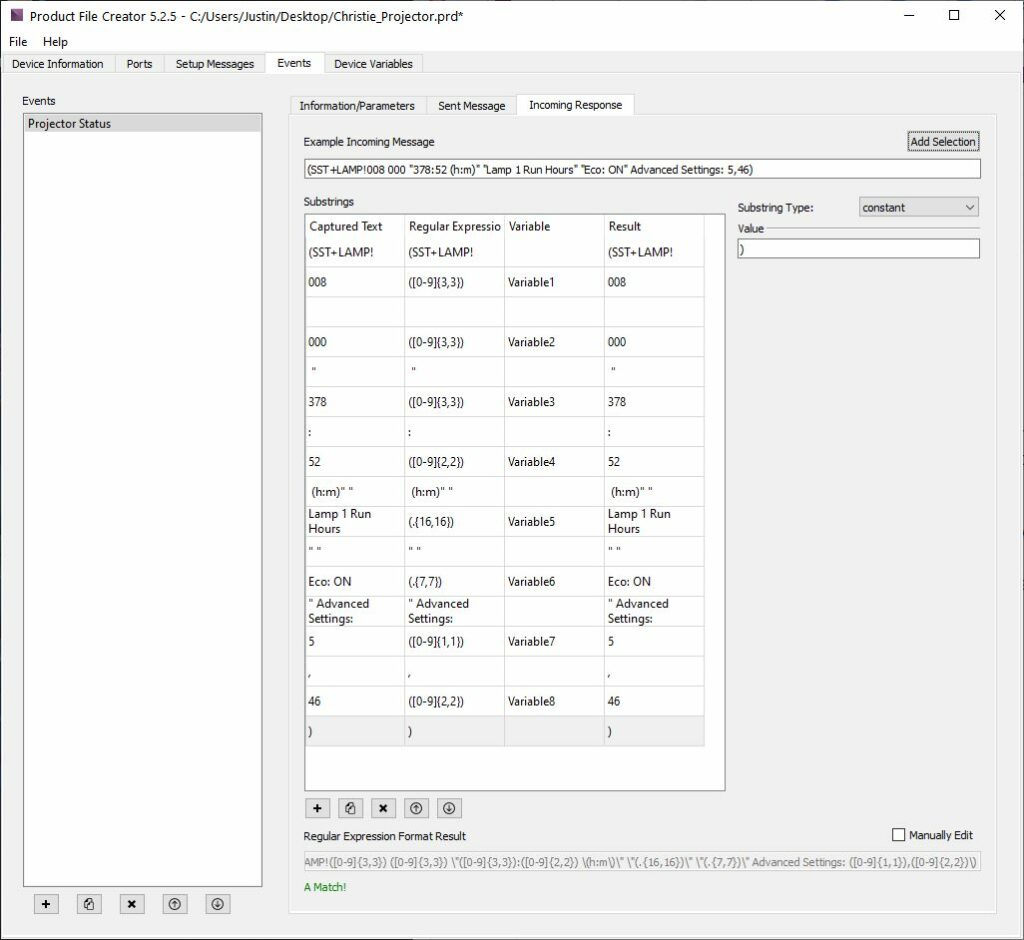
Task: Duplicate the Projector Status event
Action: (x=89, y=904)
